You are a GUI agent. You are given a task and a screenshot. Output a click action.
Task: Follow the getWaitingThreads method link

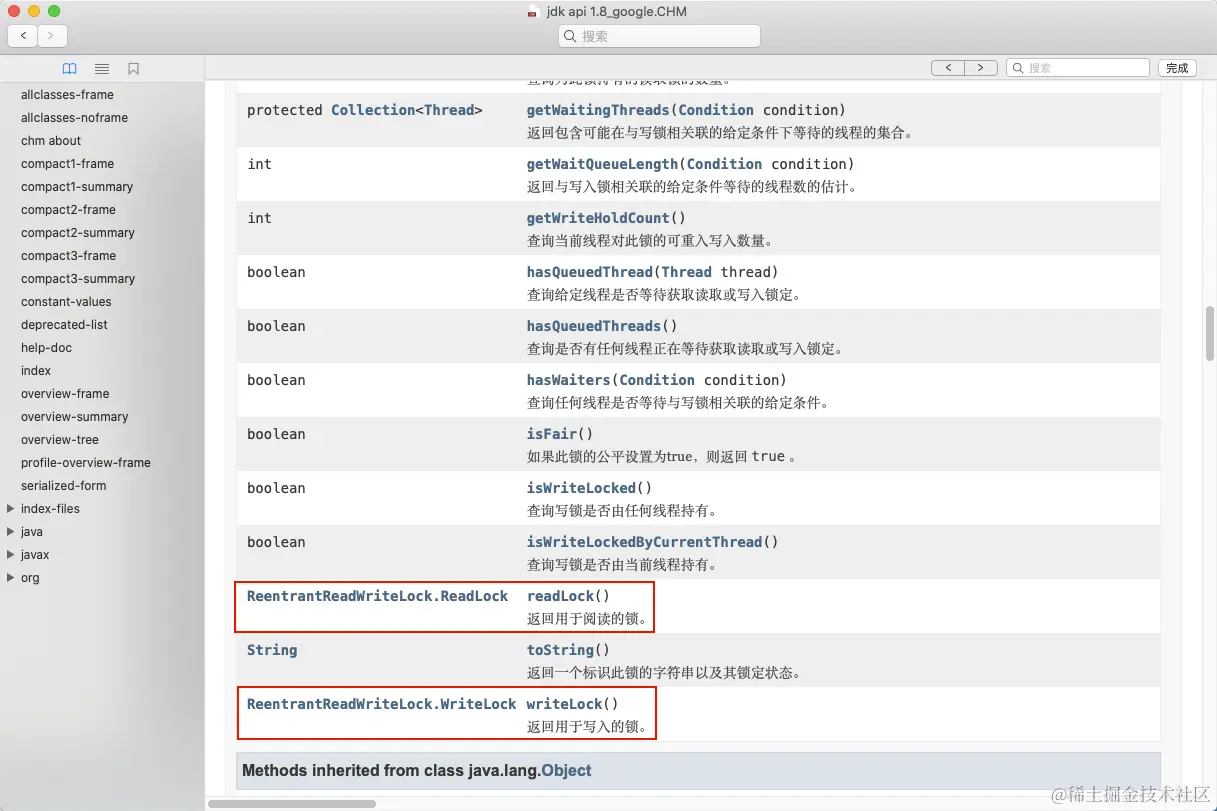598,110
